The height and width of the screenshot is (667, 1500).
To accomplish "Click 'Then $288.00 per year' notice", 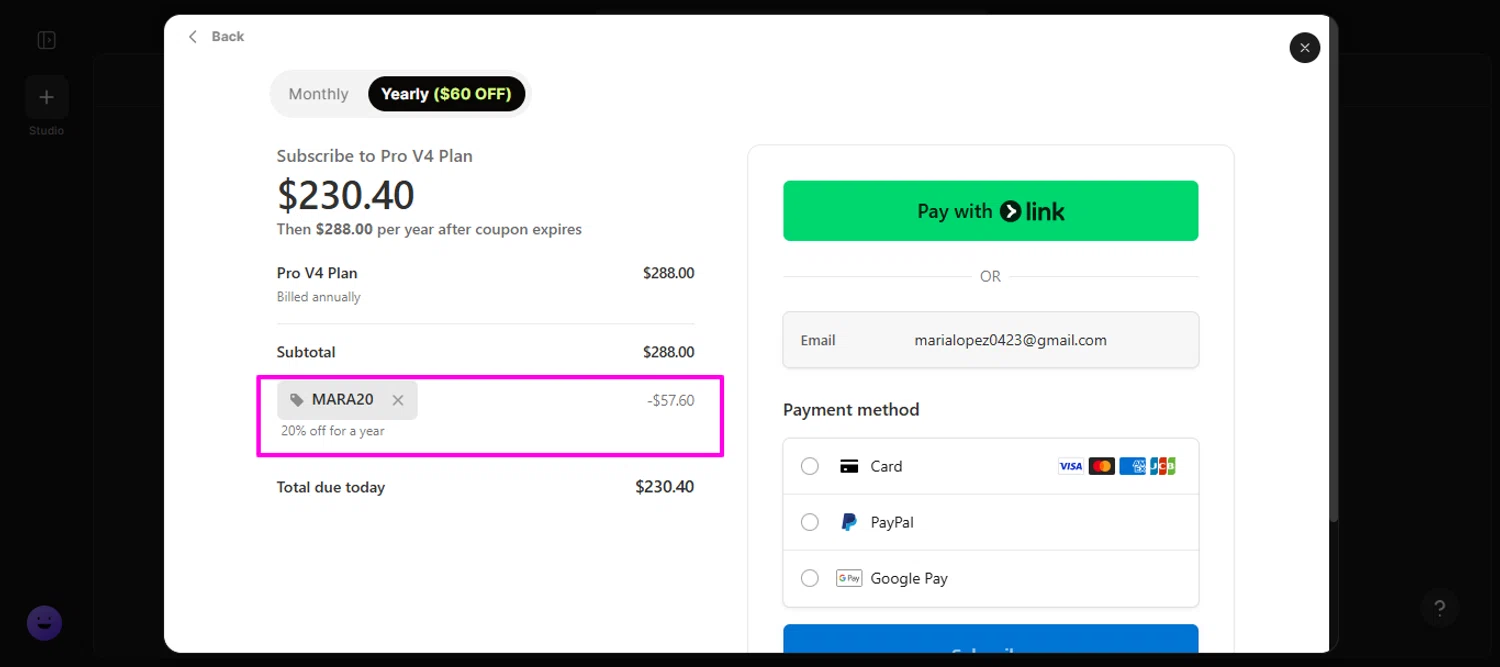I will 429,229.
